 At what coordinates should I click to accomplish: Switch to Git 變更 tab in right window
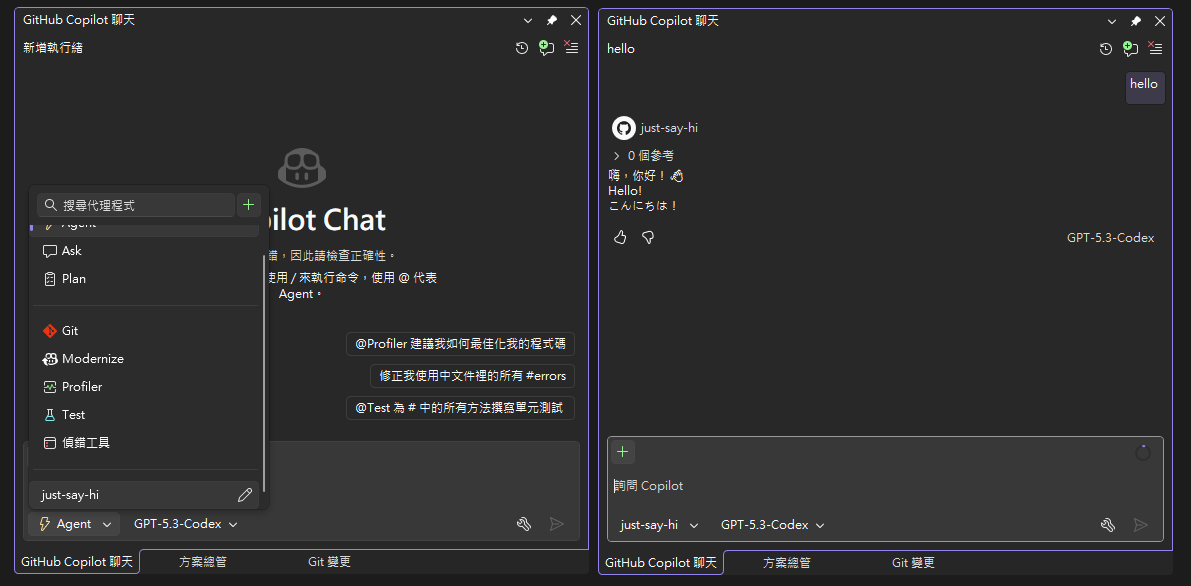pos(913,563)
